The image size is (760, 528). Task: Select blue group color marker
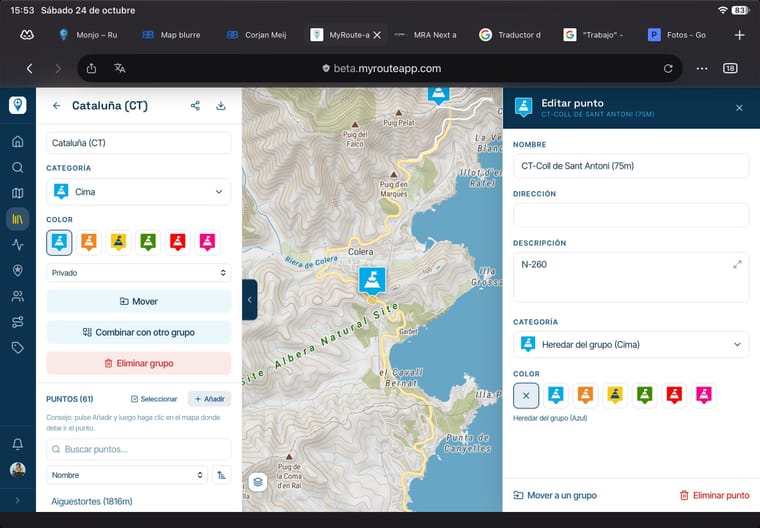coord(59,242)
